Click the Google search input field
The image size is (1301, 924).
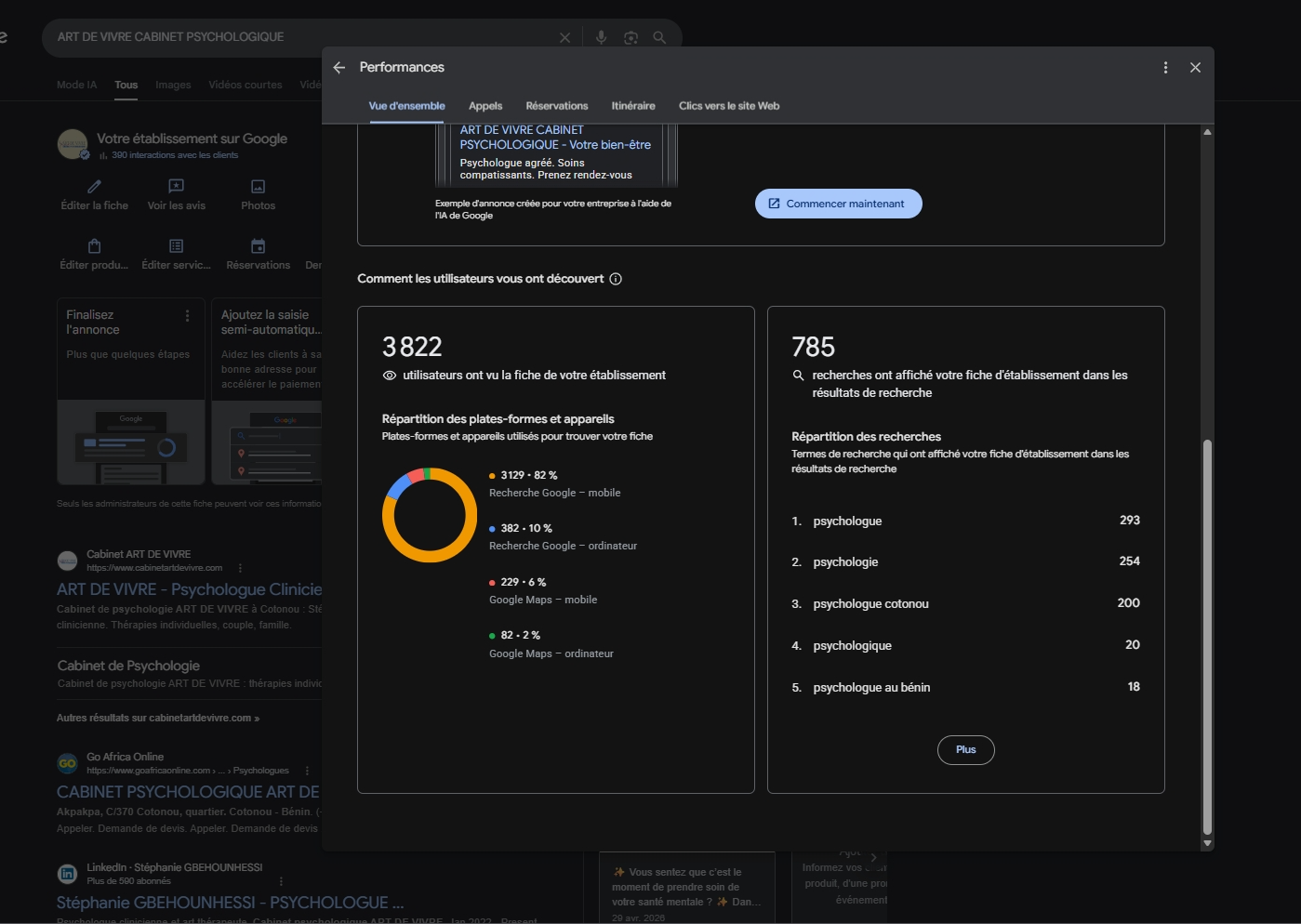(x=302, y=37)
